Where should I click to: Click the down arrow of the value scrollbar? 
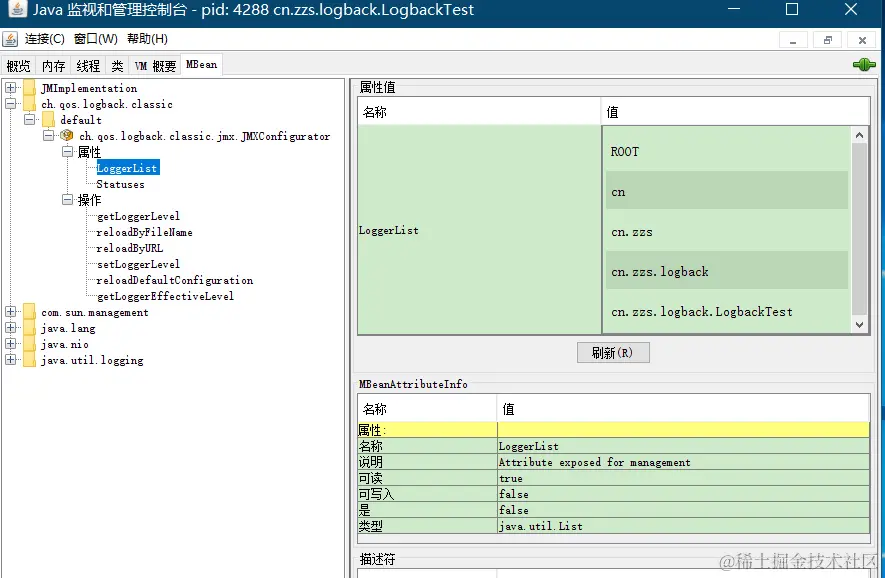coord(861,324)
